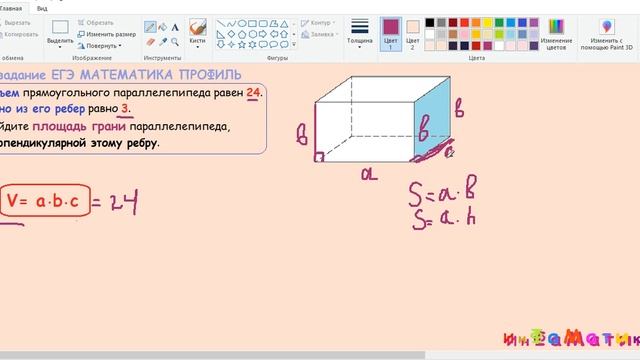Viewport: 640px width, 360px height.
Task: Choose the Curve shape
Action: click(231, 24)
